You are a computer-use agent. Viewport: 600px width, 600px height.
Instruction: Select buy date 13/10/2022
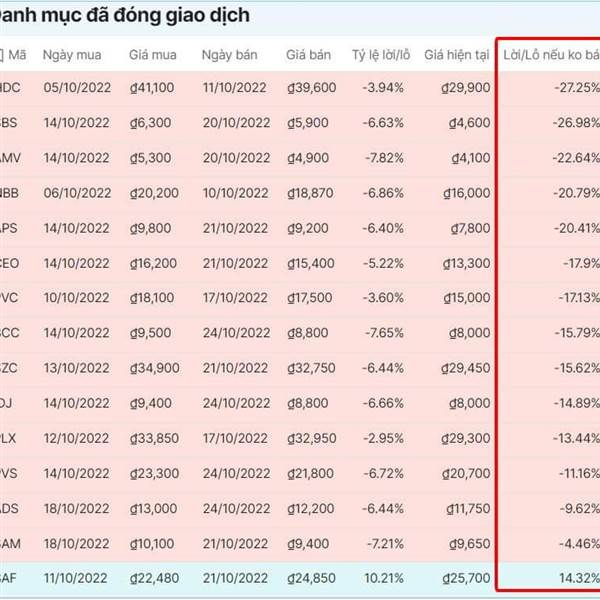click(x=76, y=368)
